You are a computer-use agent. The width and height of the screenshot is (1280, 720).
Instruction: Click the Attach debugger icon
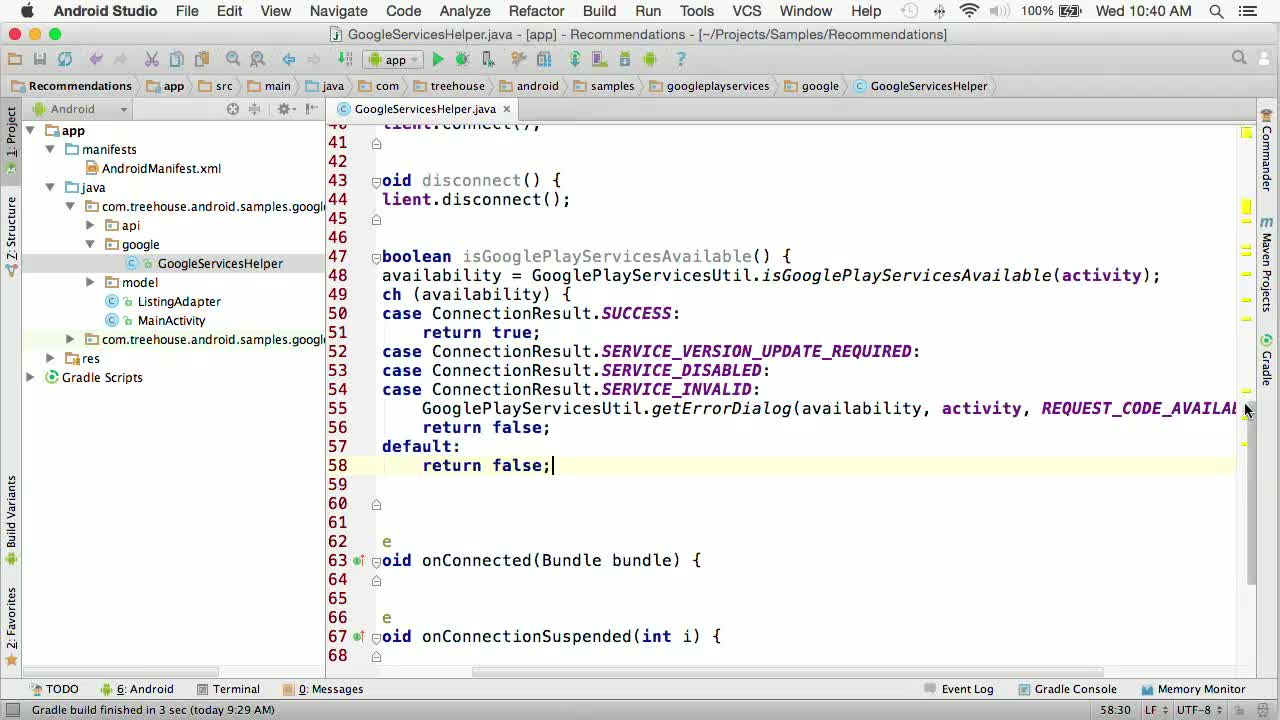[x=488, y=60]
